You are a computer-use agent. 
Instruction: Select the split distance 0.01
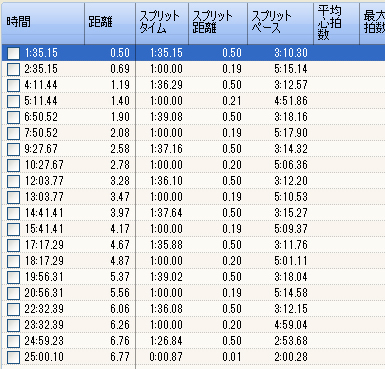[x=232, y=357]
